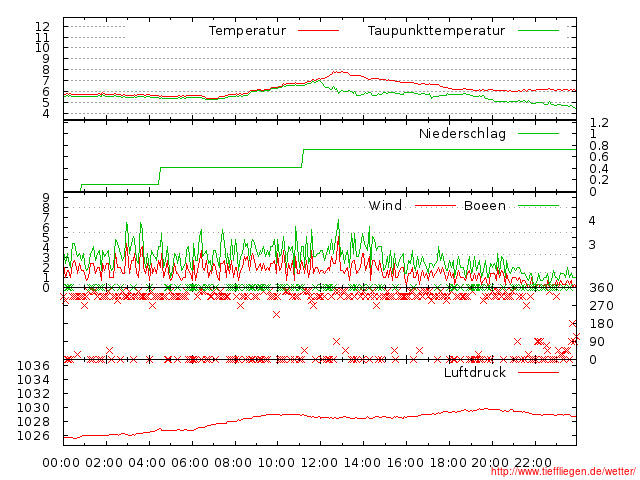Viewport: 640px width, 480px height.
Task: Click the 1036 pressure axis value
Action: [33, 366]
